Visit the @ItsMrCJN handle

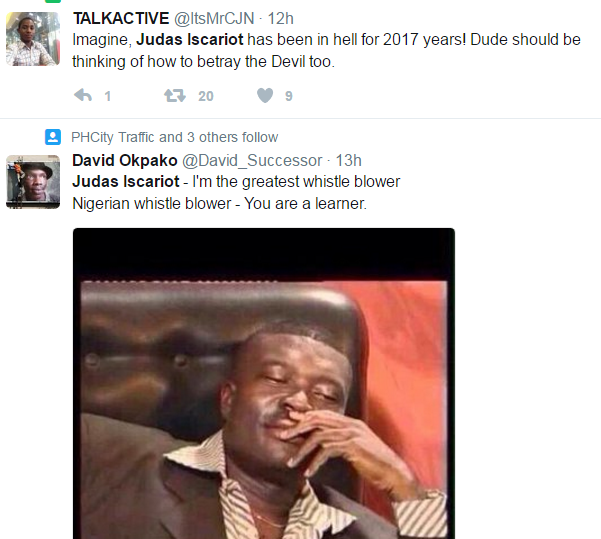tap(214, 18)
